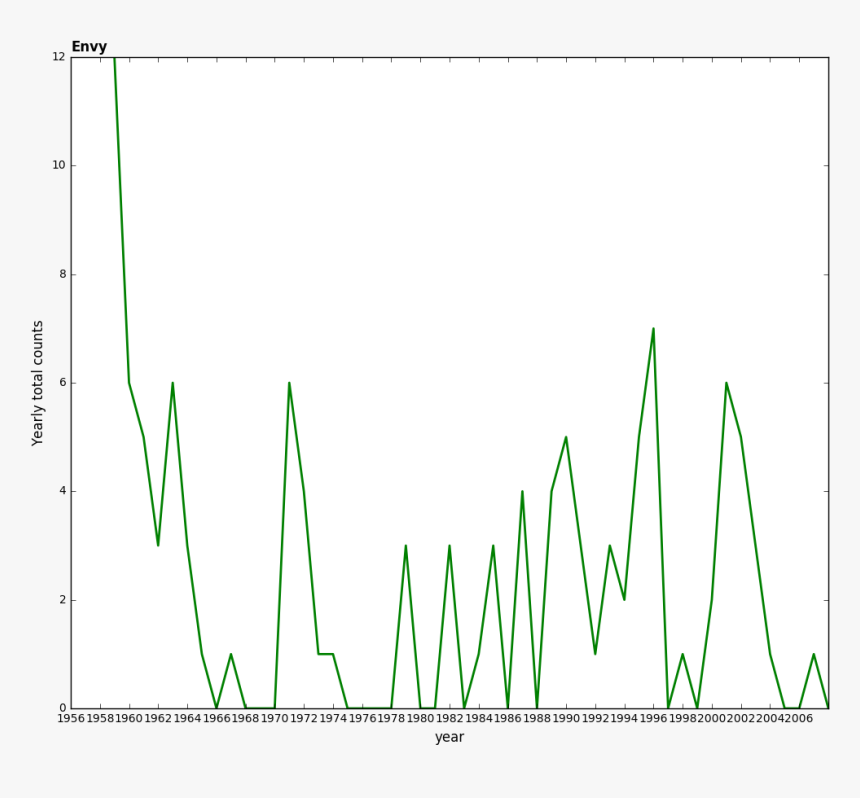Click the x-axis tick label '1988'
This screenshot has width=860, height=798.
[x=537, y=718]
